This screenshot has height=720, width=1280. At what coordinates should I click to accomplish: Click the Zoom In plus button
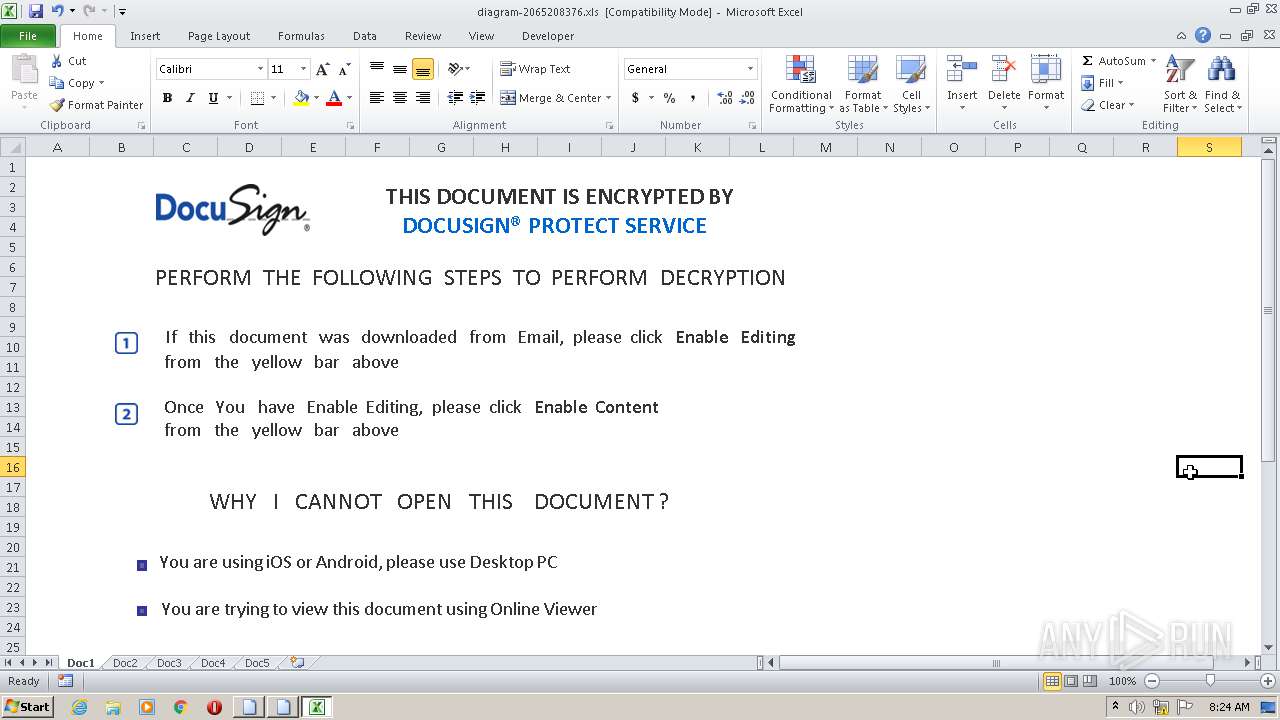[1267, 681]
